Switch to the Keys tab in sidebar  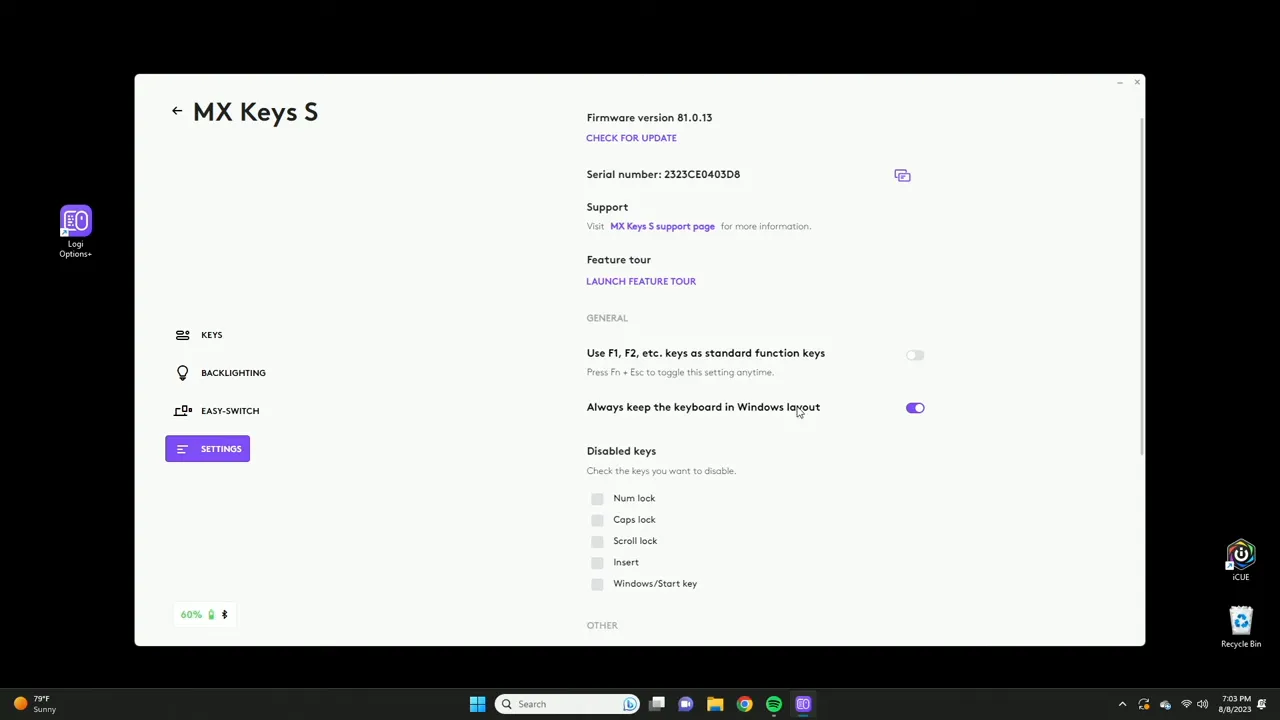click(x=182, y=334)
